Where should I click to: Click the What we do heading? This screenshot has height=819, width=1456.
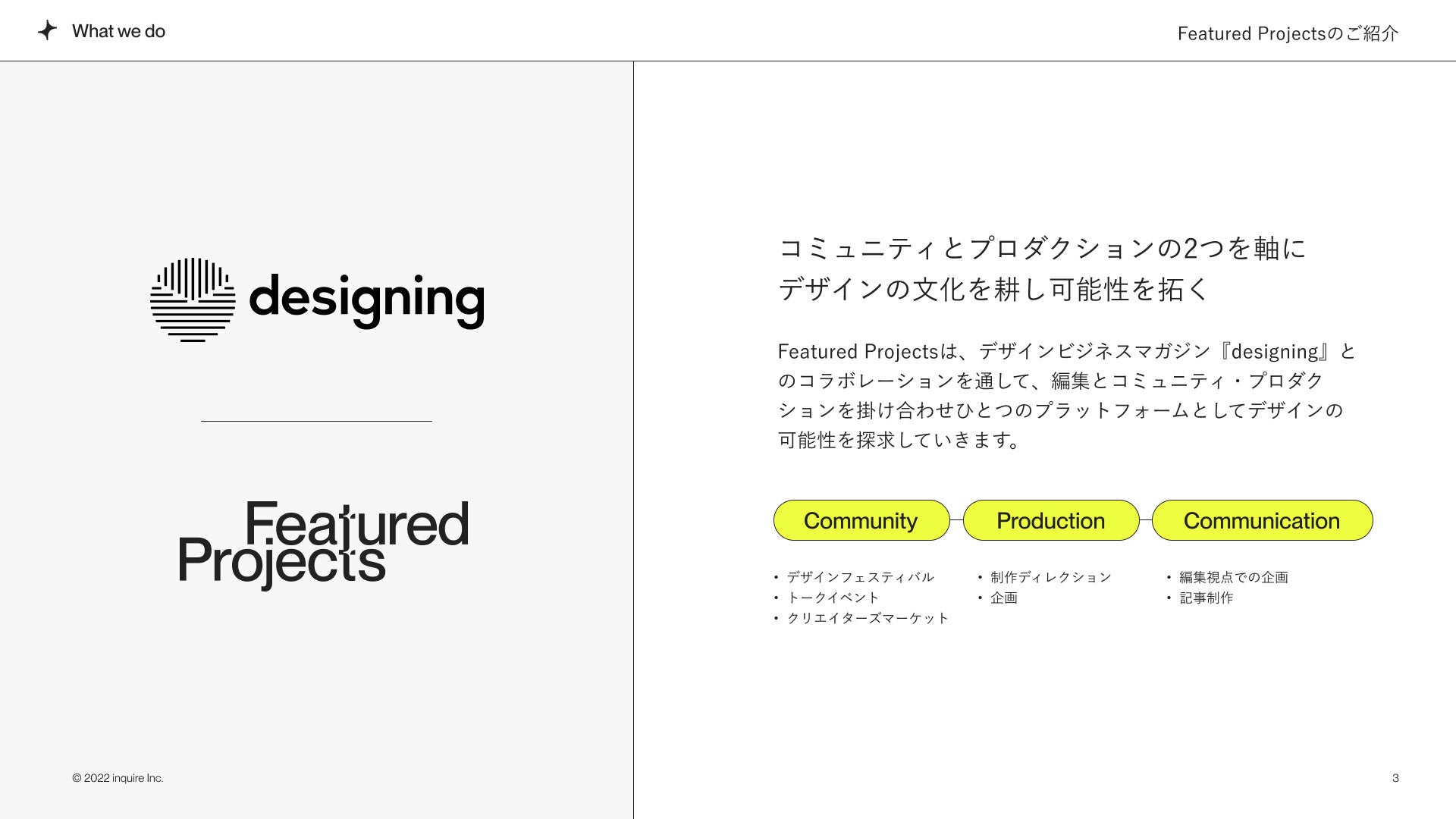[x=118, y=31]
